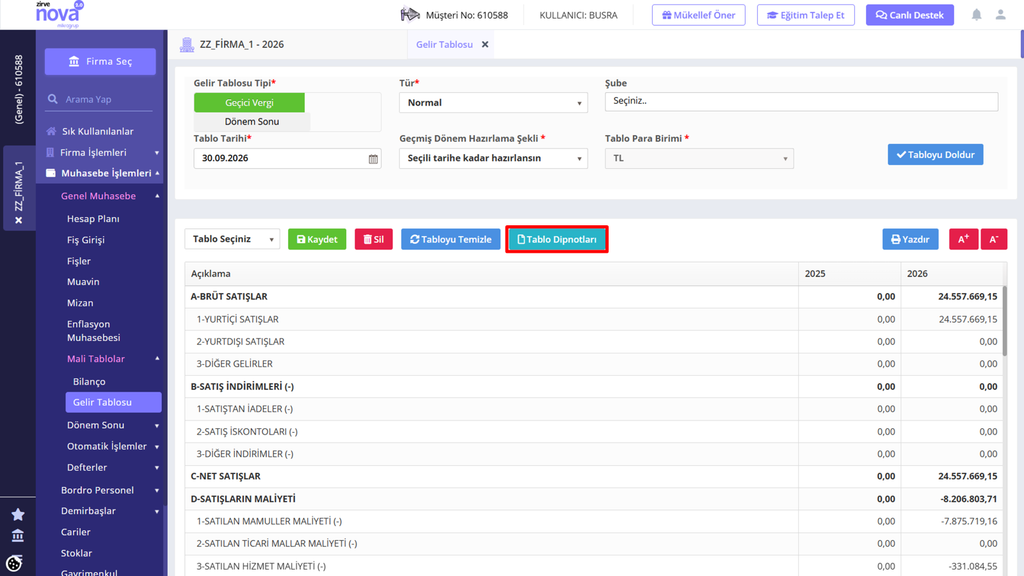Click the favorites star icon in left bar
1024x576 pixels.
click(x=18, y=515)
